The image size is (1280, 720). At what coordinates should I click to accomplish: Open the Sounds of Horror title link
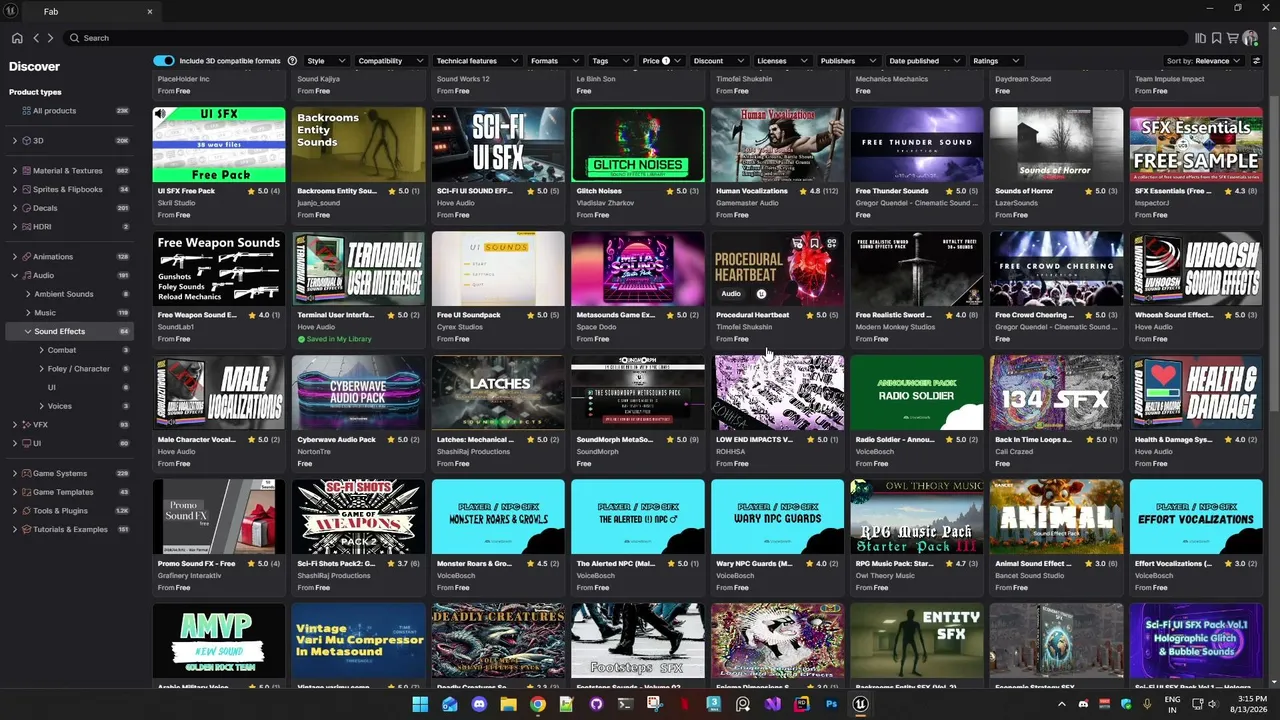(1024, 191)
